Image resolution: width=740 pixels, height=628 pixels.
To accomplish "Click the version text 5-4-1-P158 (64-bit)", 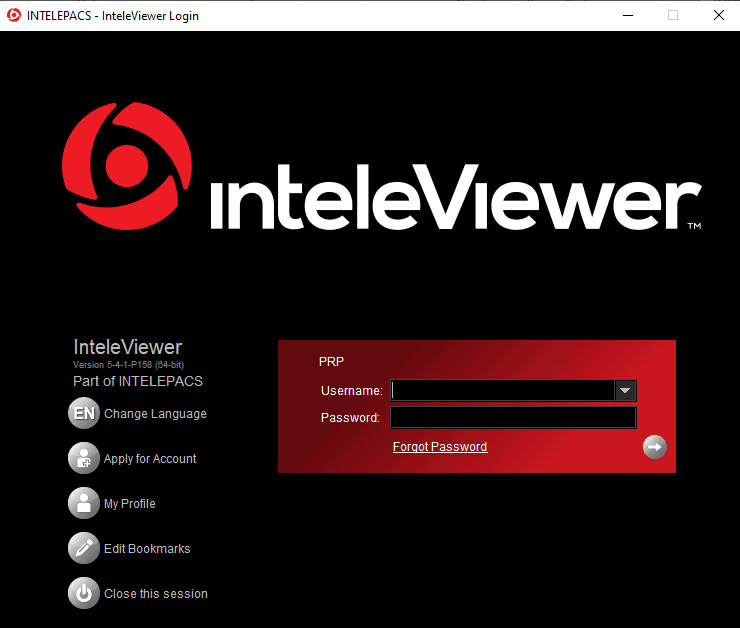I will tap(128, 365).
